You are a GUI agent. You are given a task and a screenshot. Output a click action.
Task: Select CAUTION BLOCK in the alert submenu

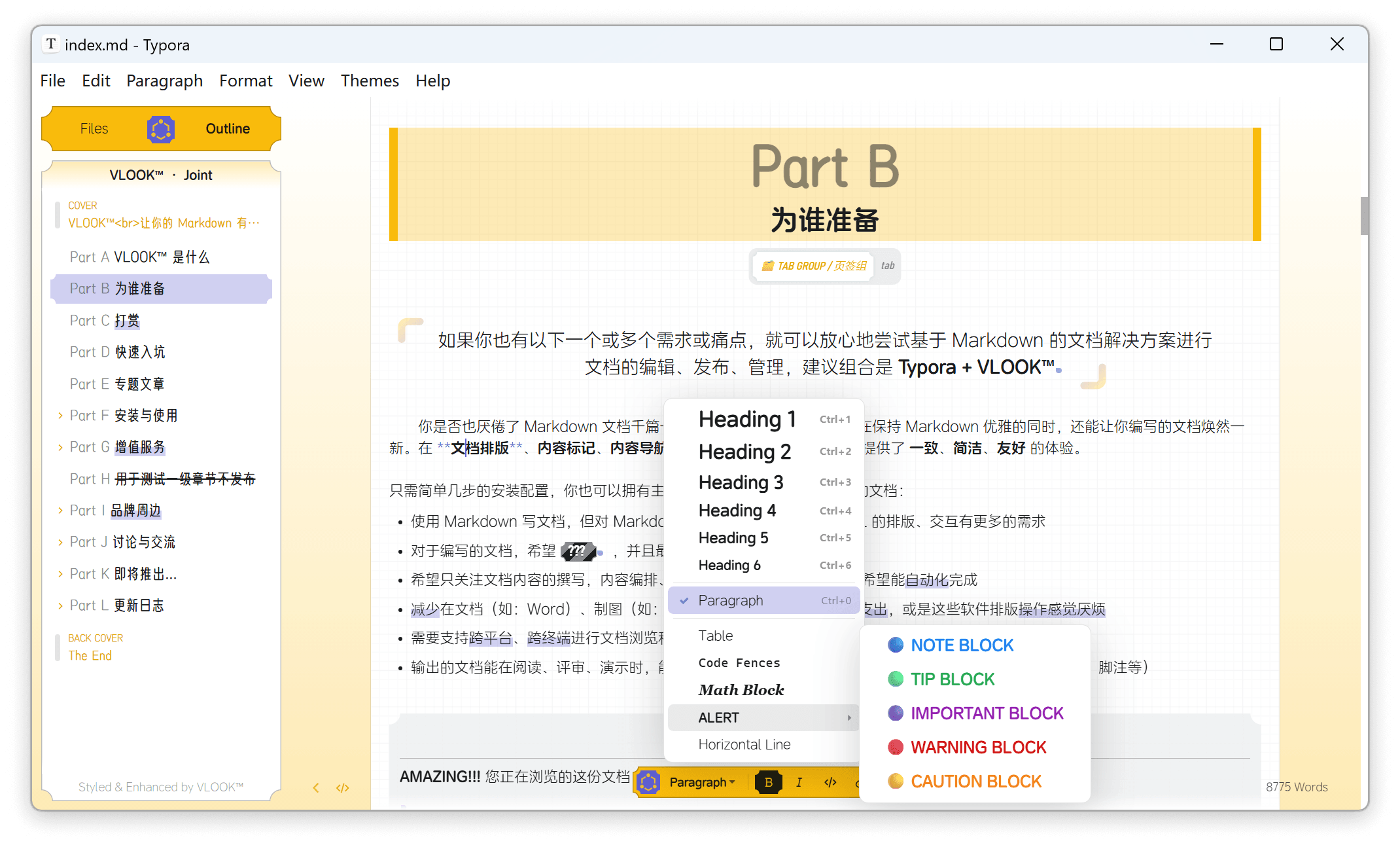point(974,782)
